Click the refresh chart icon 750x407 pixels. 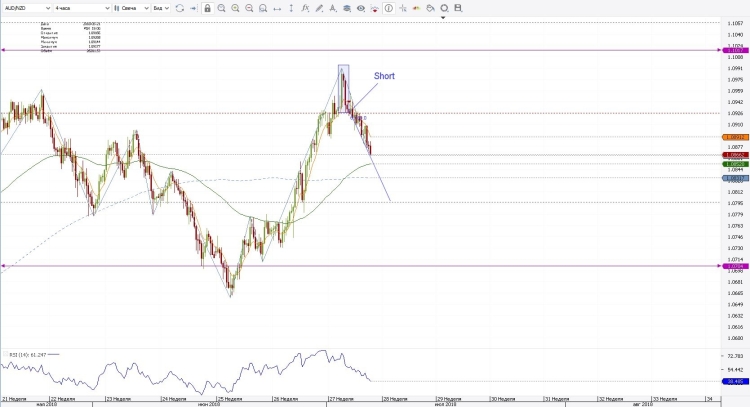[x=180, y=8]
